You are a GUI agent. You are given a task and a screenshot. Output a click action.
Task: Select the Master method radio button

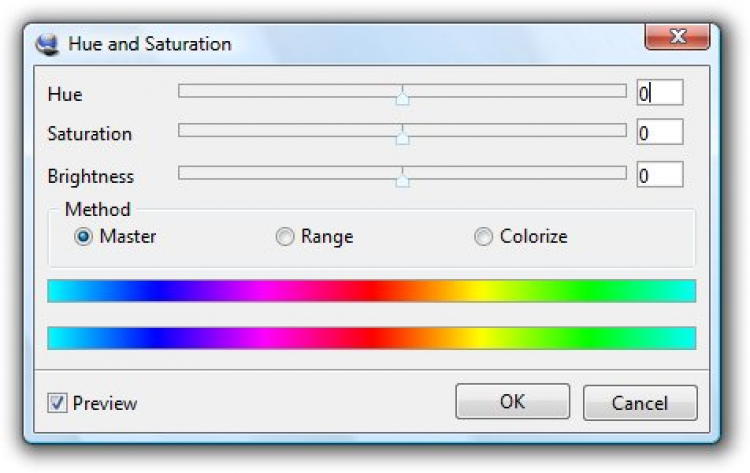[x=84, y=237]
